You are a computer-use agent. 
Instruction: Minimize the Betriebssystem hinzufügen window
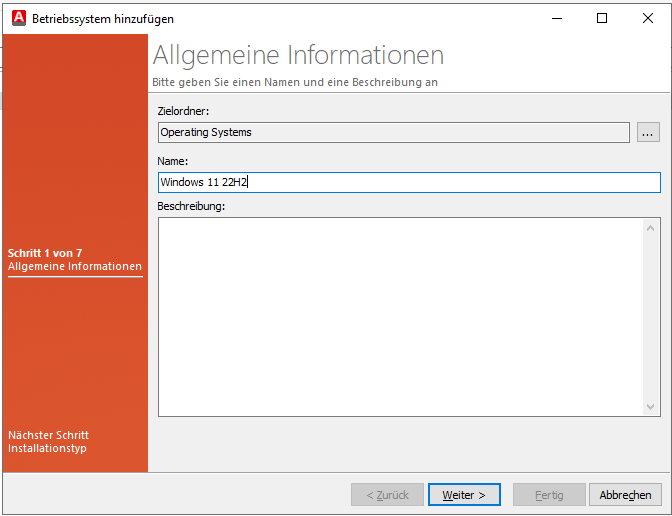point(556,18)
